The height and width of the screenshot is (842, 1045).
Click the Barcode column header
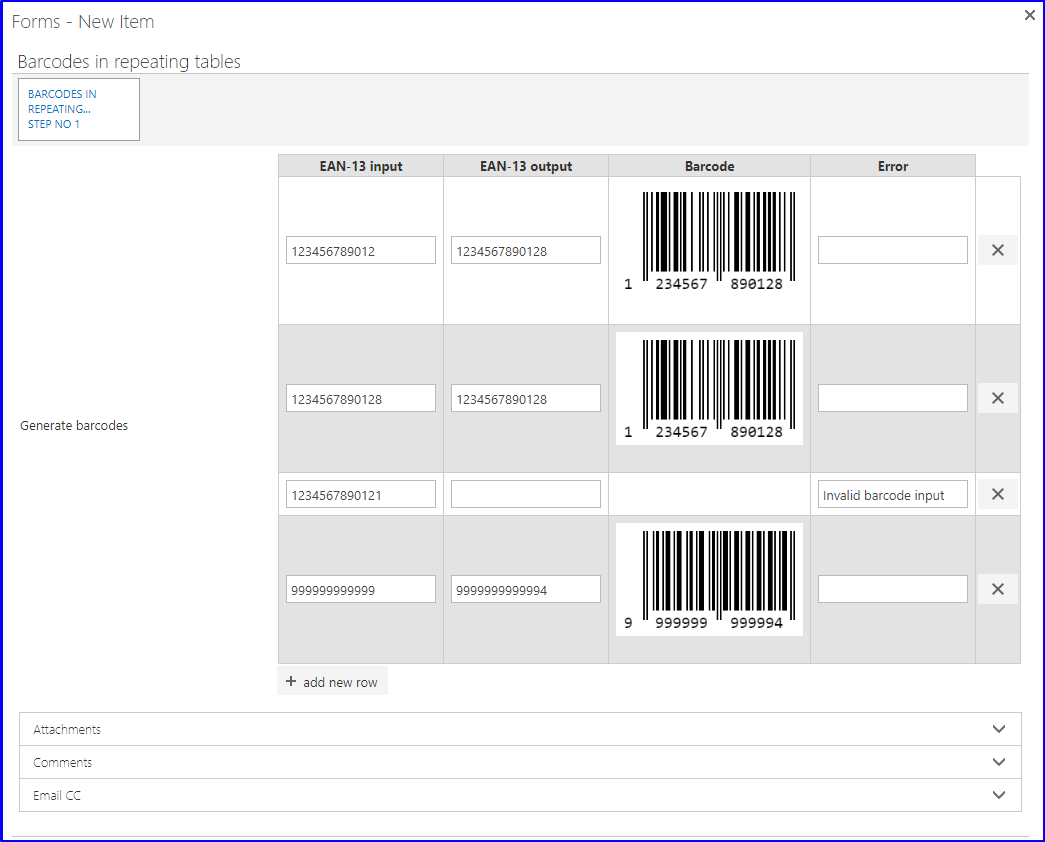point(710,166)
